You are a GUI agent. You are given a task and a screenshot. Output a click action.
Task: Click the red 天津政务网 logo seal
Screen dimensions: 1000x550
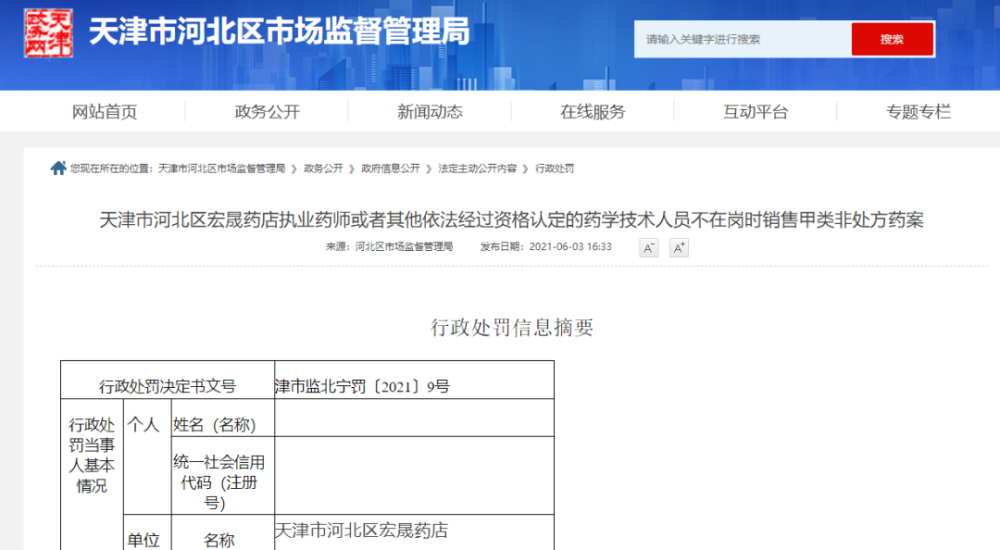[48, 33]
